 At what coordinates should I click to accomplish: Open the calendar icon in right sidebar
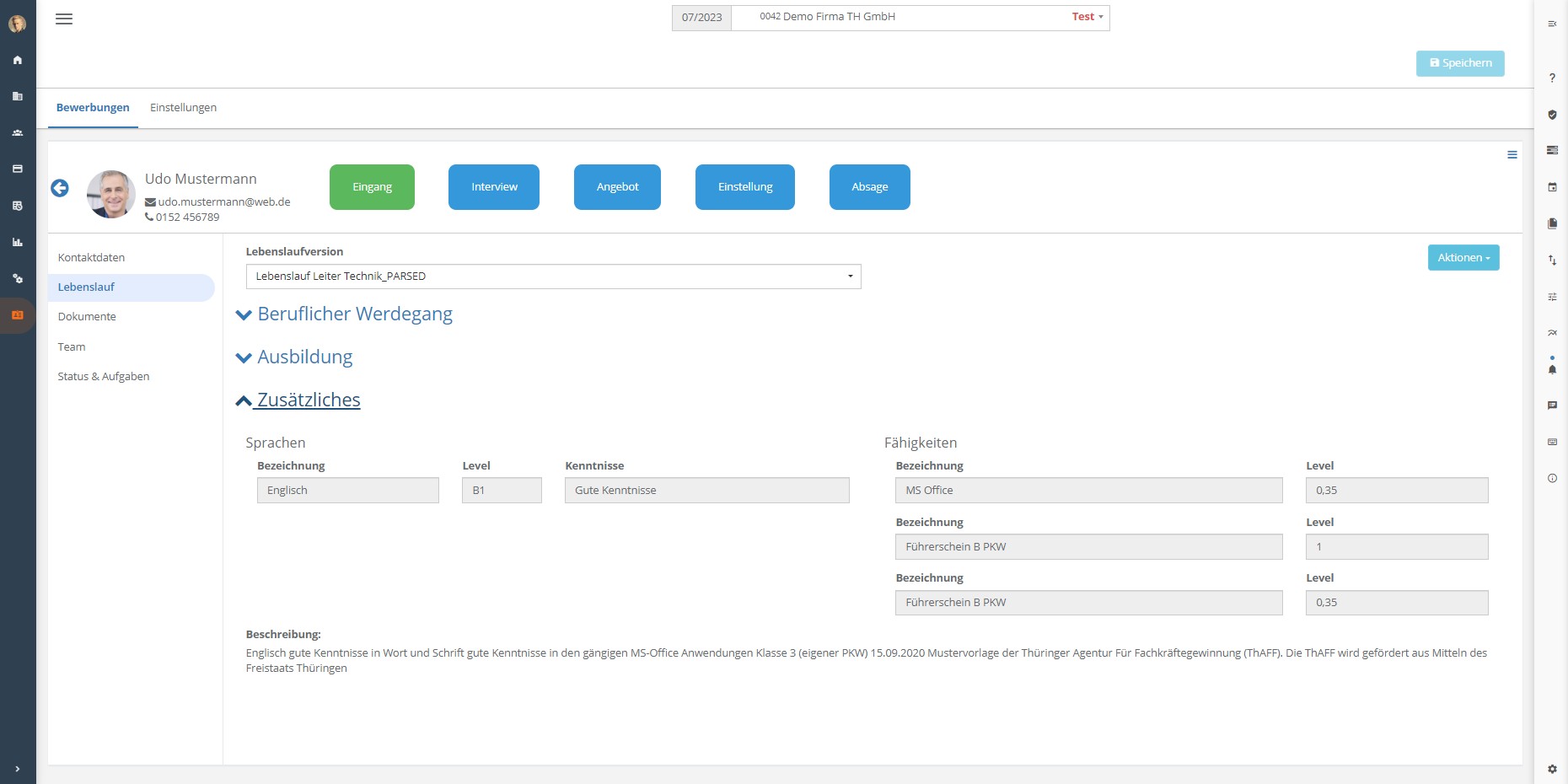point(1552,187)
